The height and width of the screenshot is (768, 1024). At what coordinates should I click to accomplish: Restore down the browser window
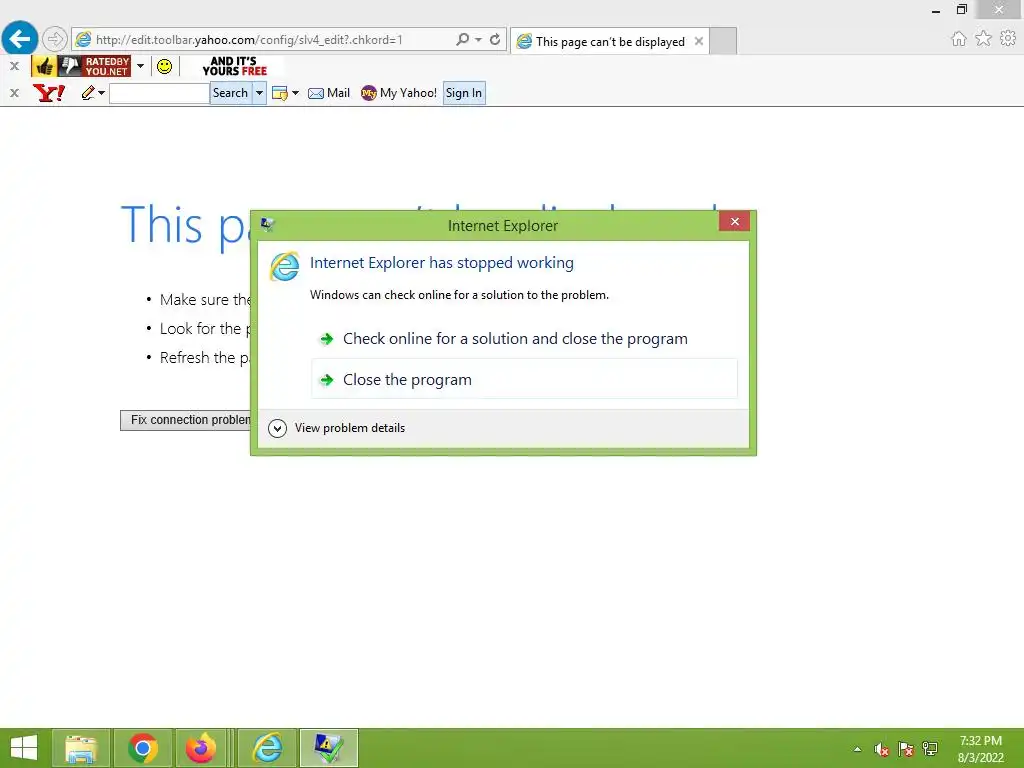961,9
